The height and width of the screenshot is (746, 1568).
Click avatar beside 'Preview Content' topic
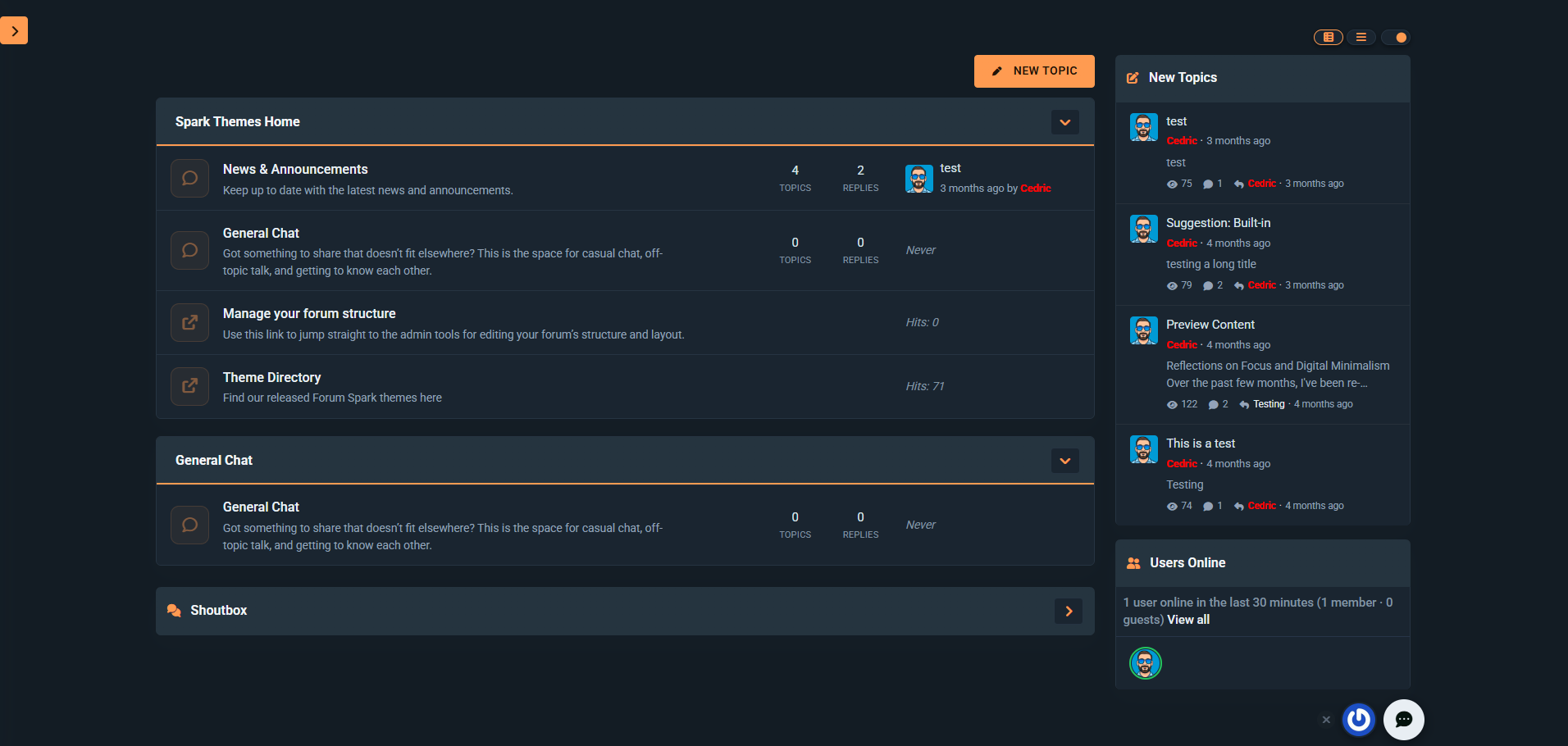1143,330
